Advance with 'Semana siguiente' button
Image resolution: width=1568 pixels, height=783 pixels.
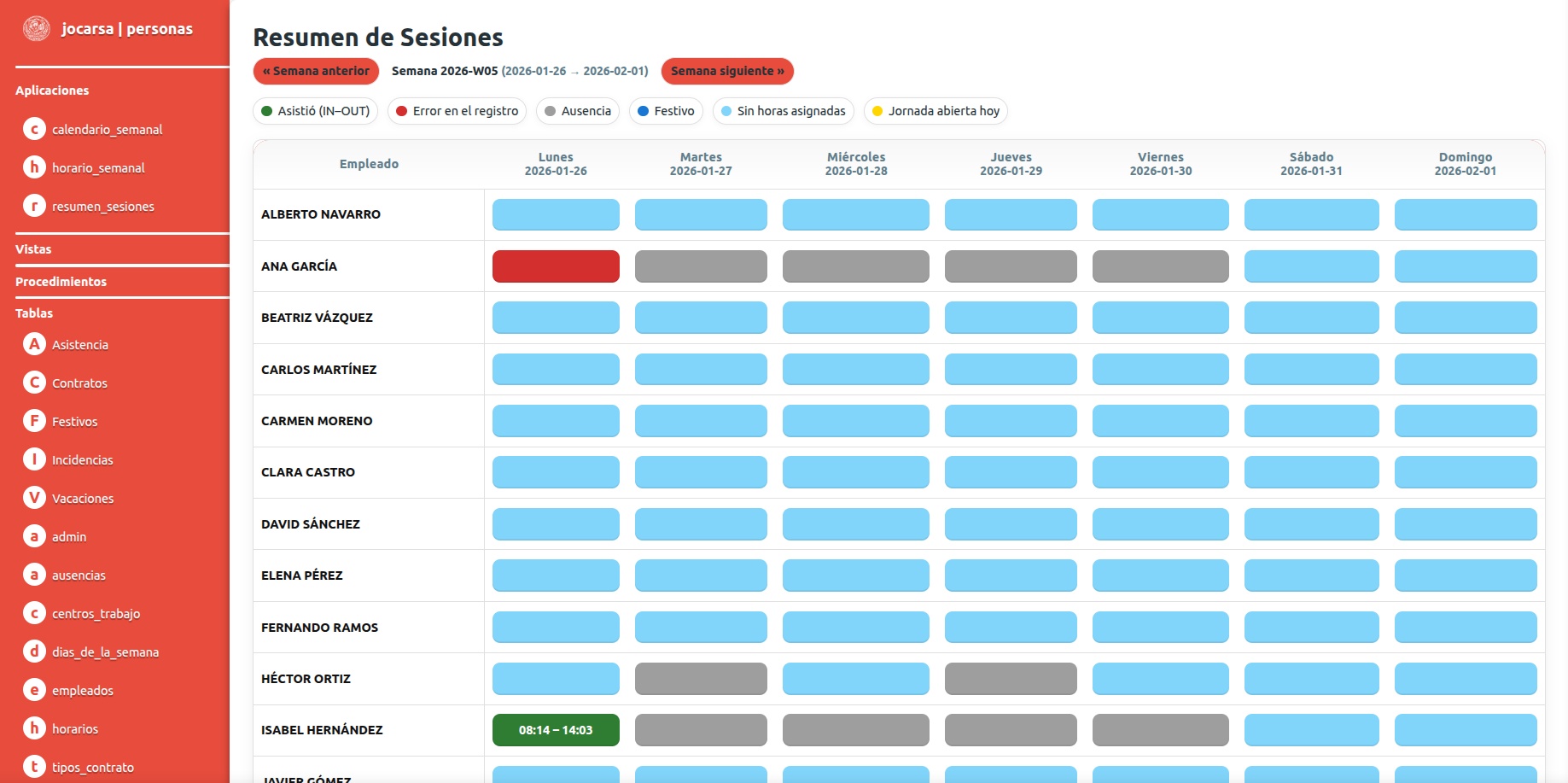pyautogui.click(x=727, y=71)
